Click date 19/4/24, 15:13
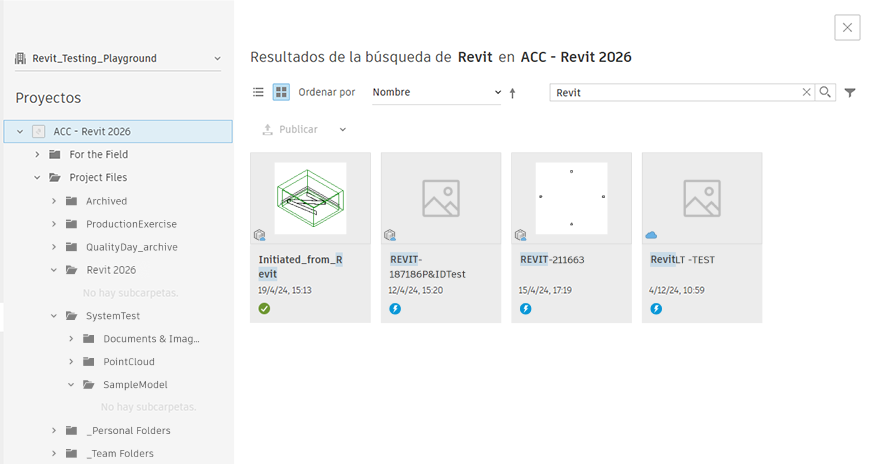Image resolution: width=876 pixels, height=464 pixels. tap(285, 290)
